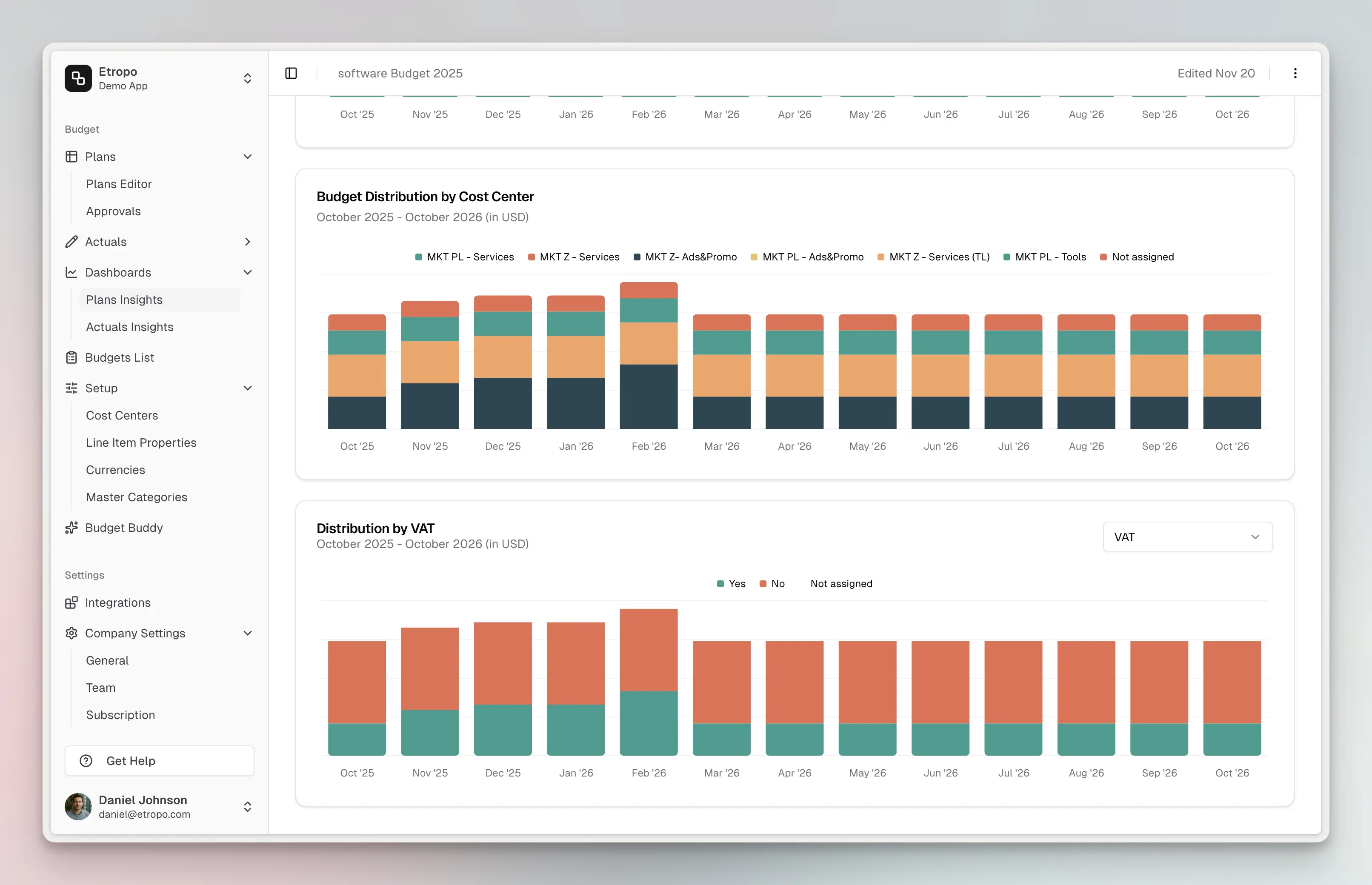1372x885 pixels.
Task: Expand the Actuals section chevron
Action: click(x=248, y=242)
